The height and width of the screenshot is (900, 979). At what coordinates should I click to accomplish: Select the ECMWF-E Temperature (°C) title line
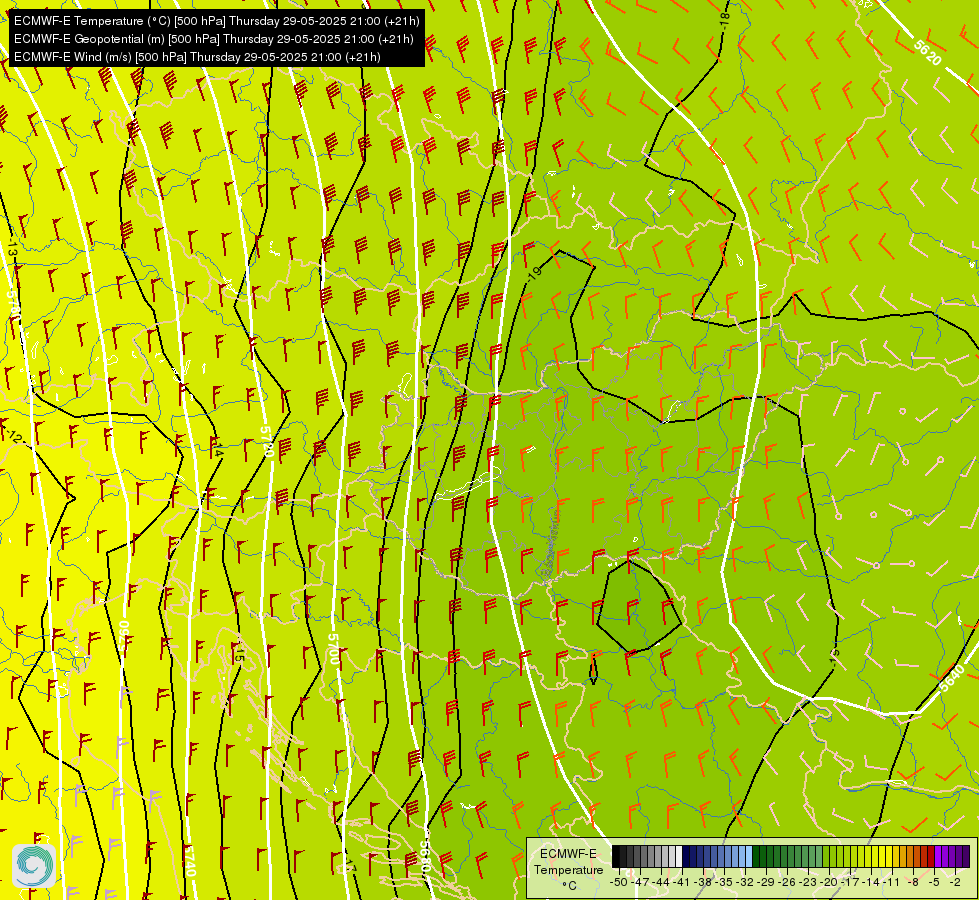(217, 21)
